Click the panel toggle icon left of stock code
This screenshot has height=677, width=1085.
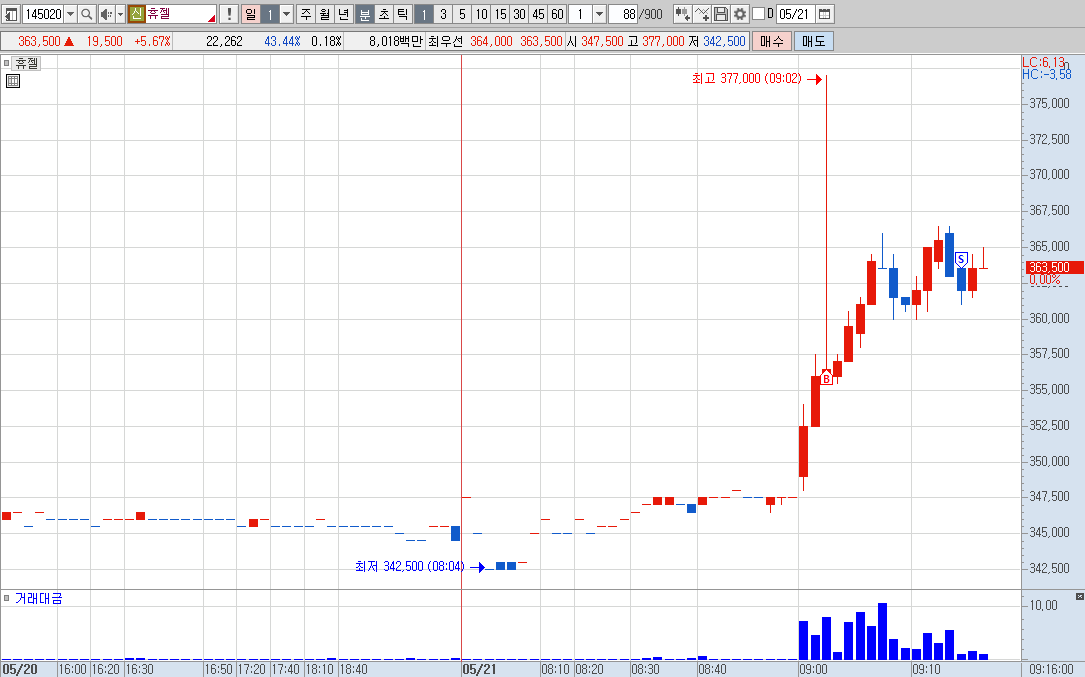point(11,14)
